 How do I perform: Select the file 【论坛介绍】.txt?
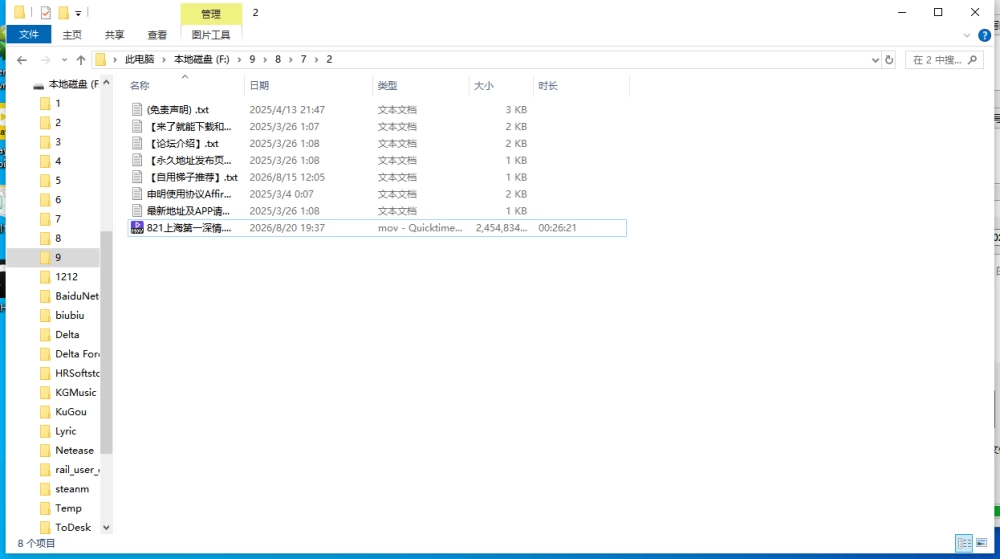pos(183,143)
